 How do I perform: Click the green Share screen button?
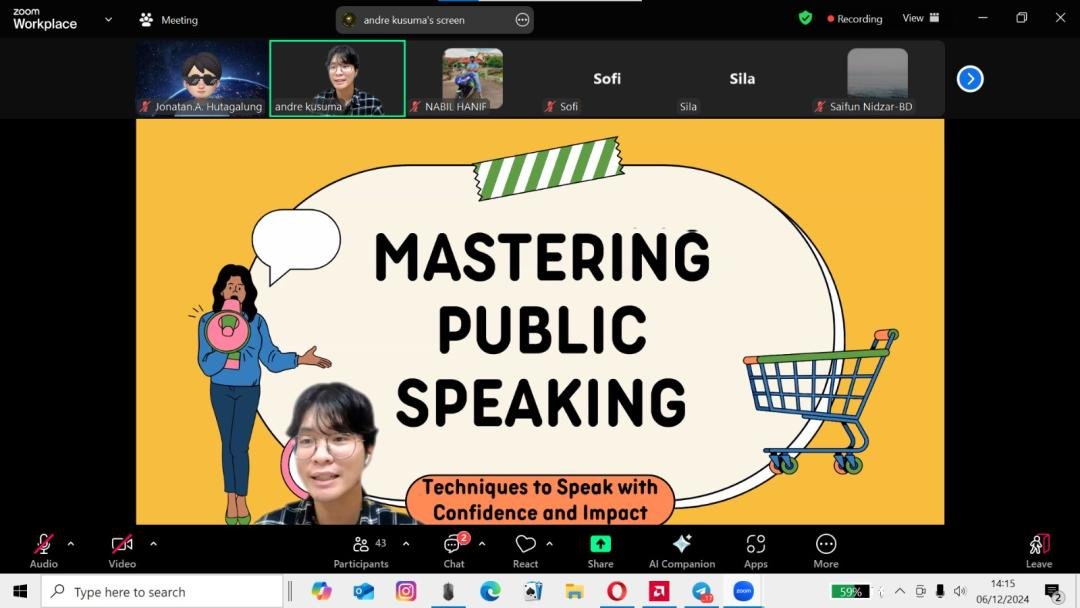(x=600, y=550)
